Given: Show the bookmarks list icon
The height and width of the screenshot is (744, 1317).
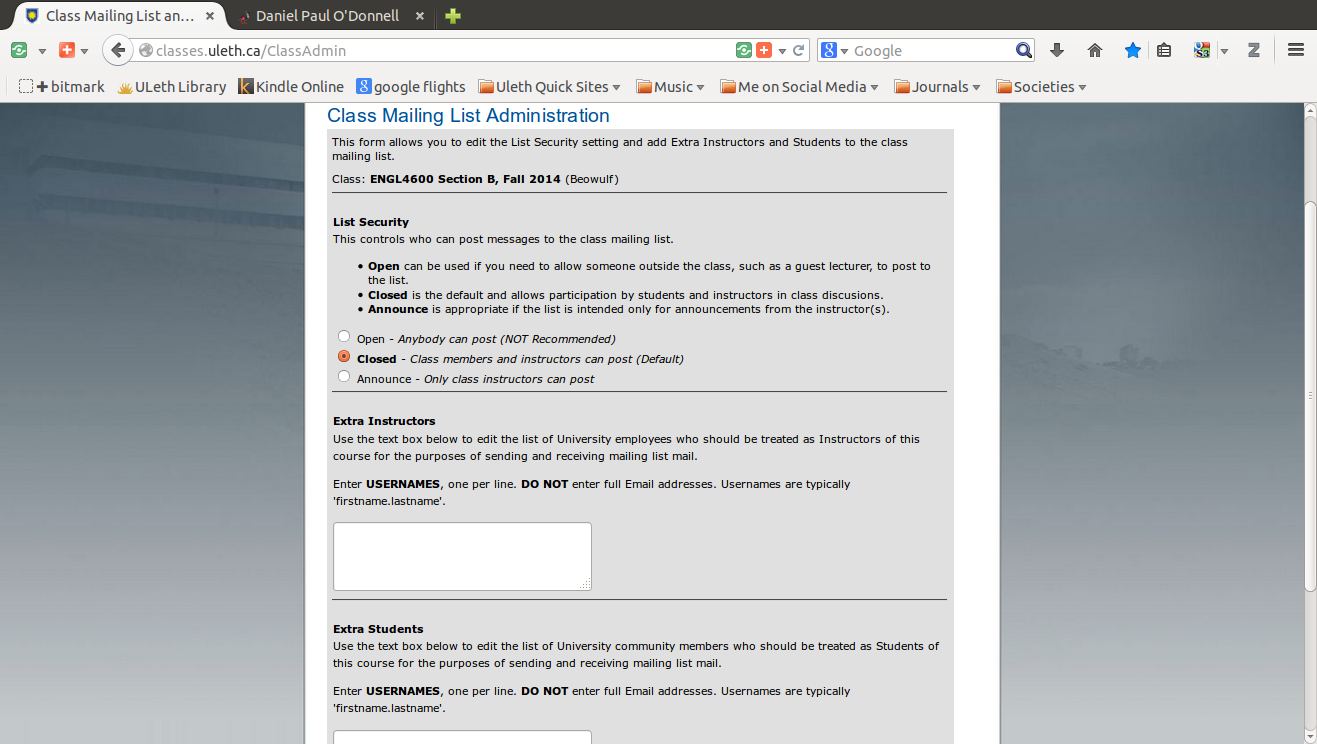Looking at the screenshot, I should 1164,50.
